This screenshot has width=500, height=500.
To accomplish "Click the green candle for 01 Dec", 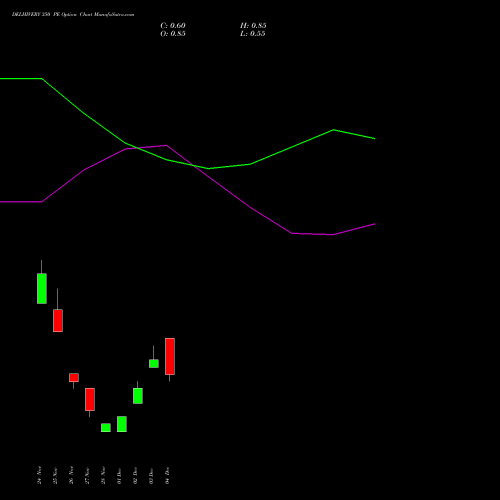I will 122,424.
